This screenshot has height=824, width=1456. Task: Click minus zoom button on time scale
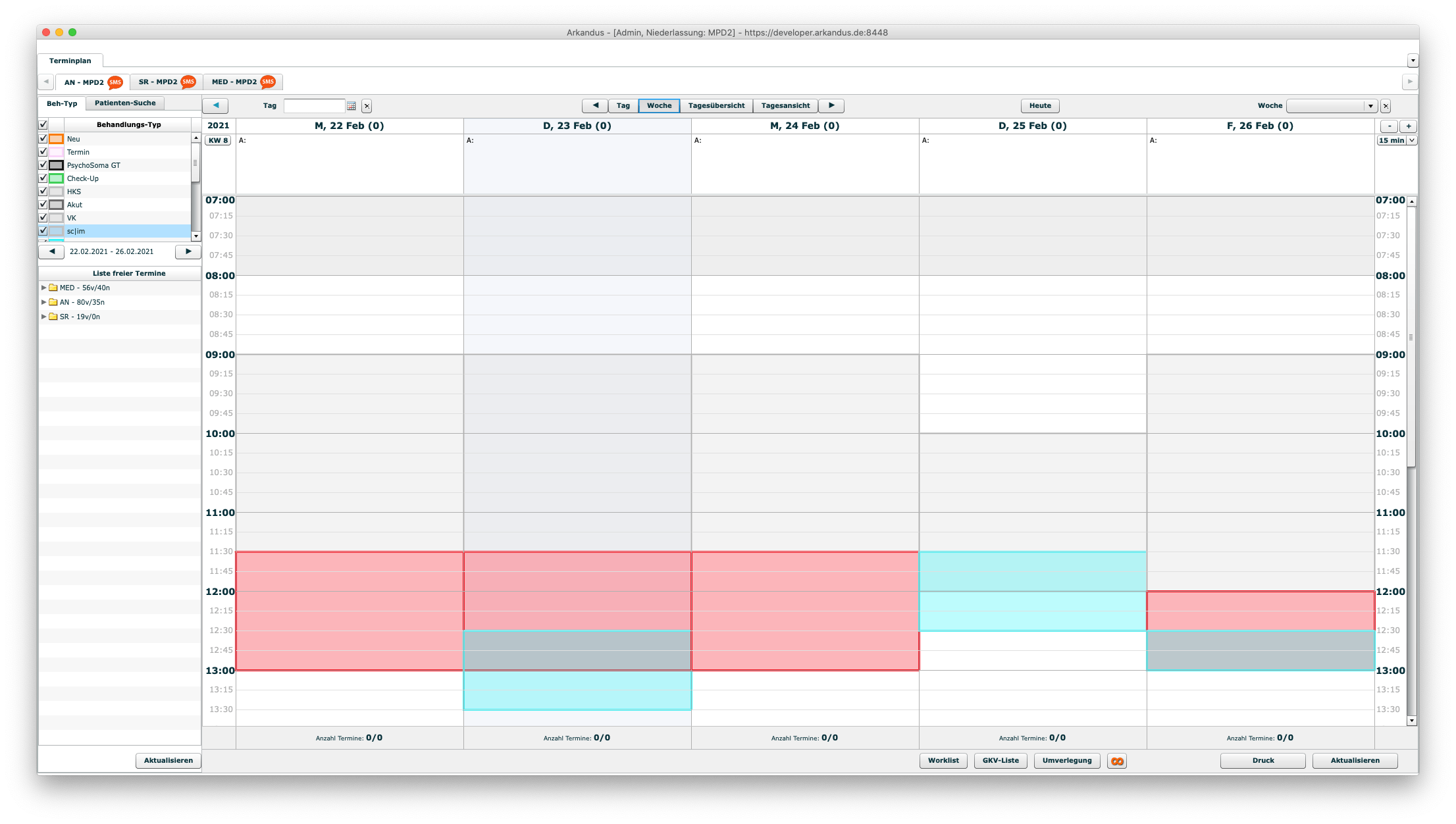click(1389, 126)
